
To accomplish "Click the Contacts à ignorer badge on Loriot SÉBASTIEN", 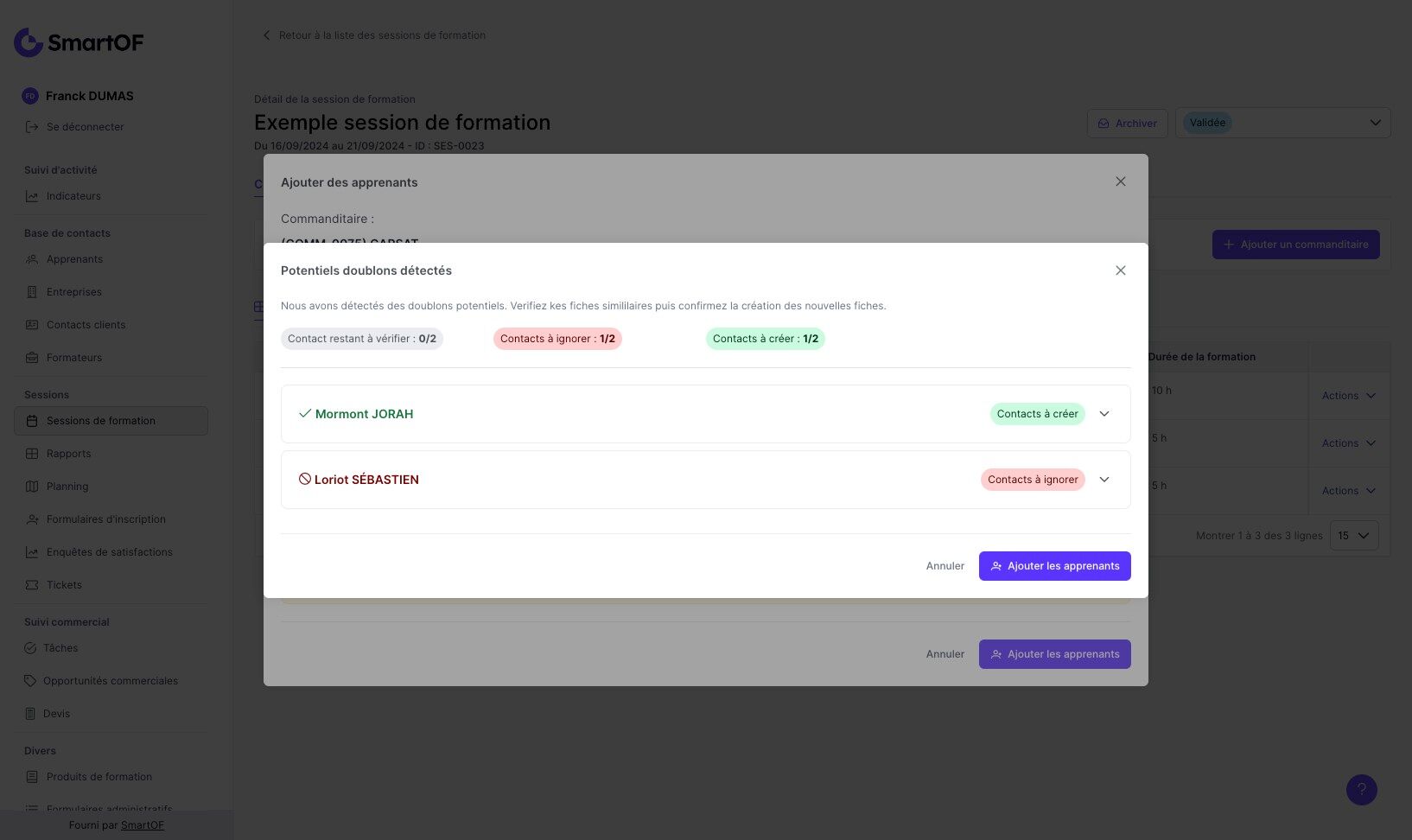I will pyautogui.click(x=1033, y=480).
